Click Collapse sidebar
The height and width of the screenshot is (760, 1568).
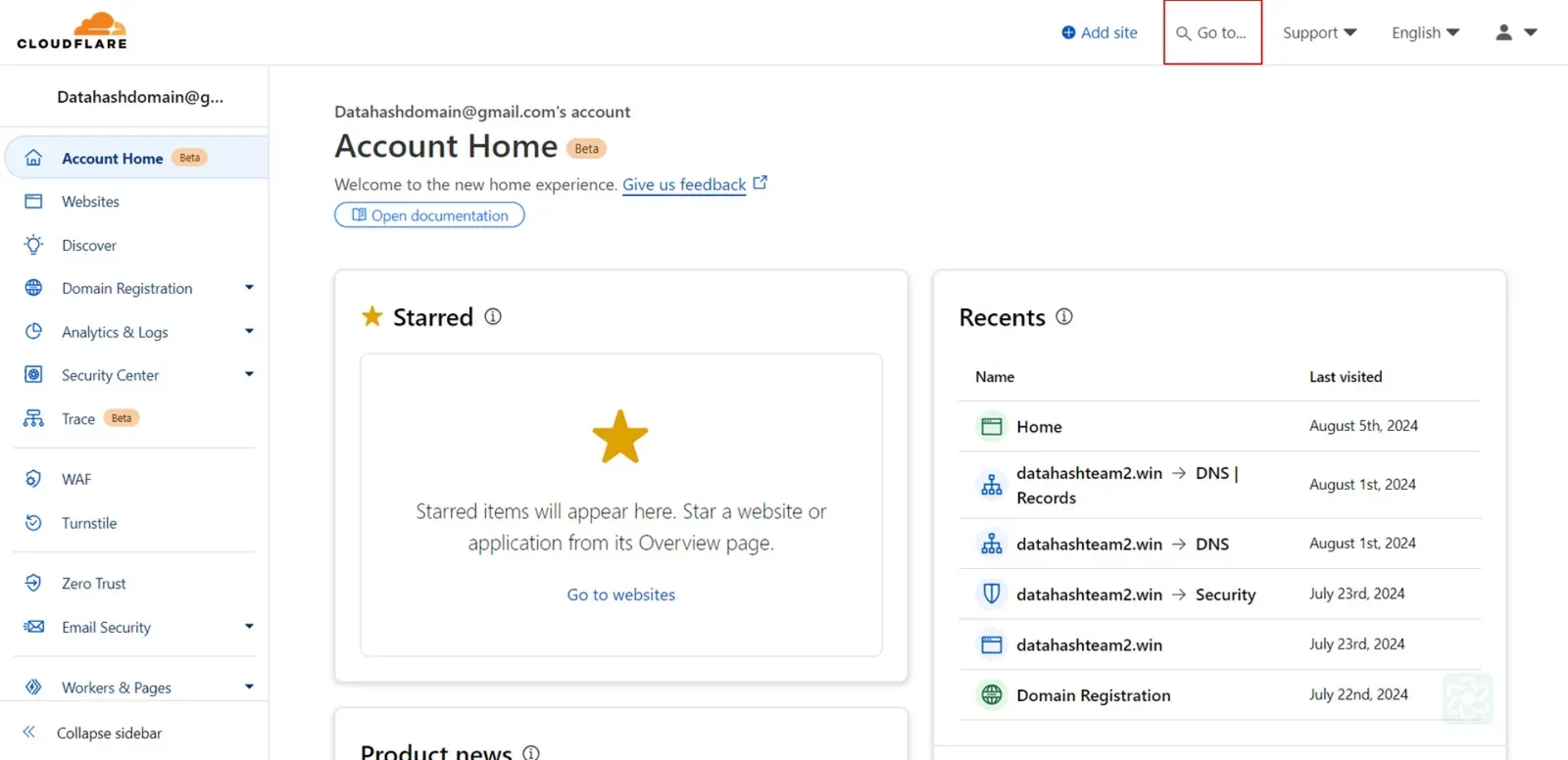pyautogui.click(x=109, y=733)
